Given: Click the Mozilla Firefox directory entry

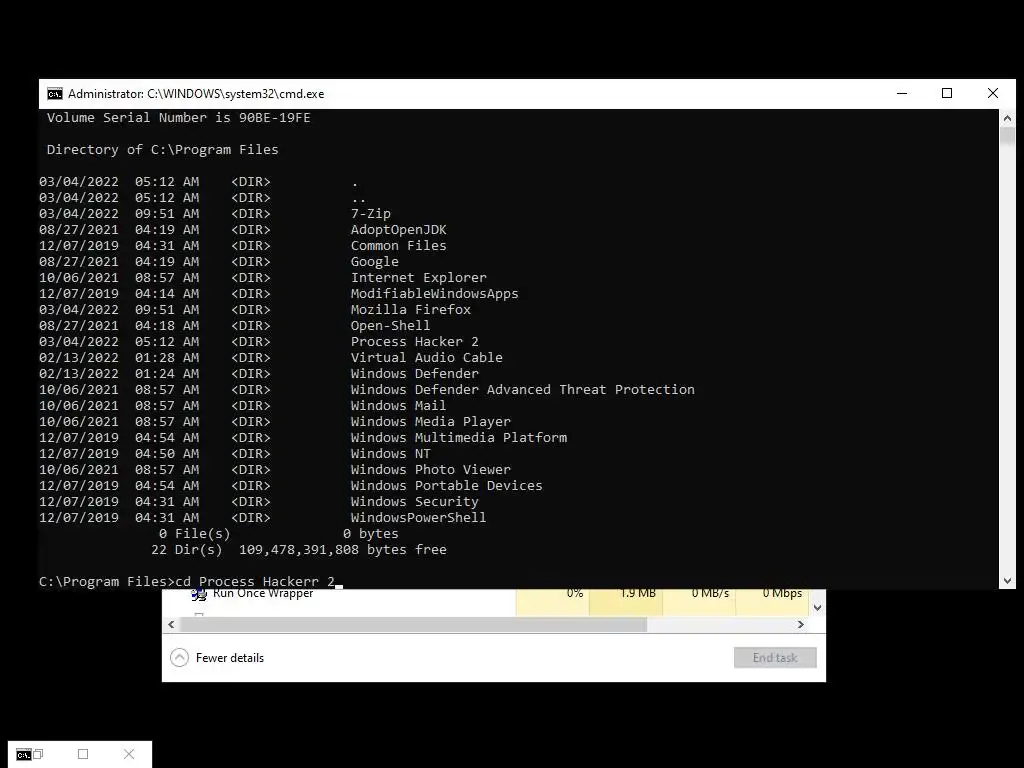Looking at the screenshot, I should click(411, 310).
